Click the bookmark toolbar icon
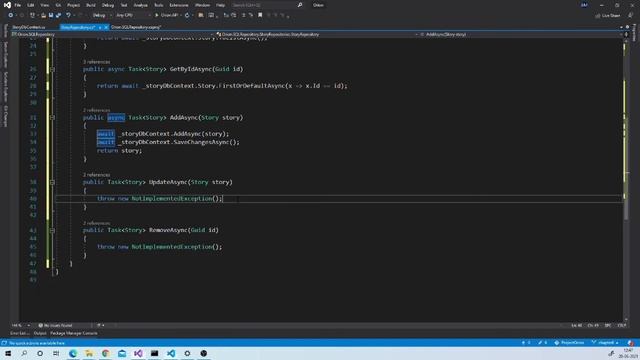The height and width of the screenshot is (360, 640). point(260,16)
